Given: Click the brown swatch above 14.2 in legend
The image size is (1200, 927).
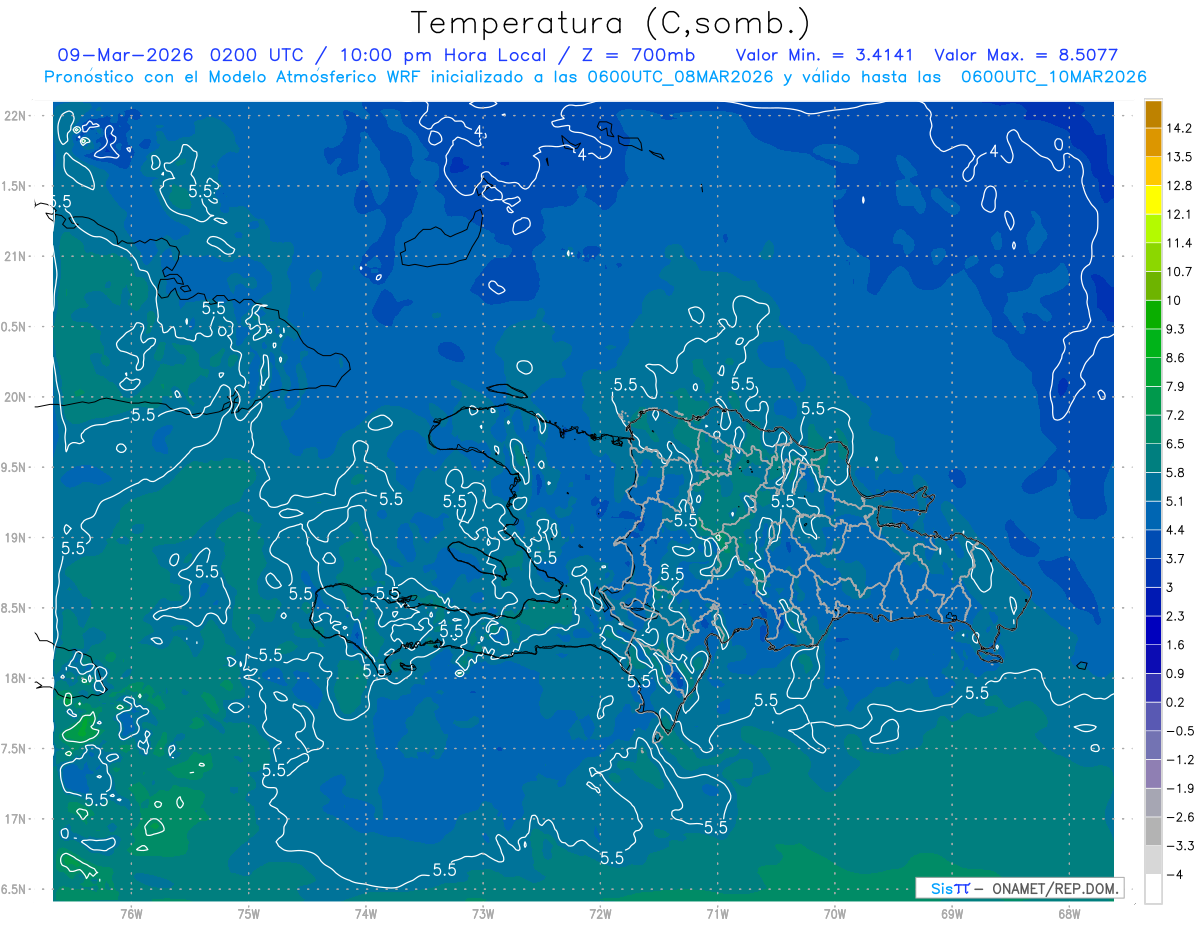Looking at the screenshot, I should click(1153, 114).
